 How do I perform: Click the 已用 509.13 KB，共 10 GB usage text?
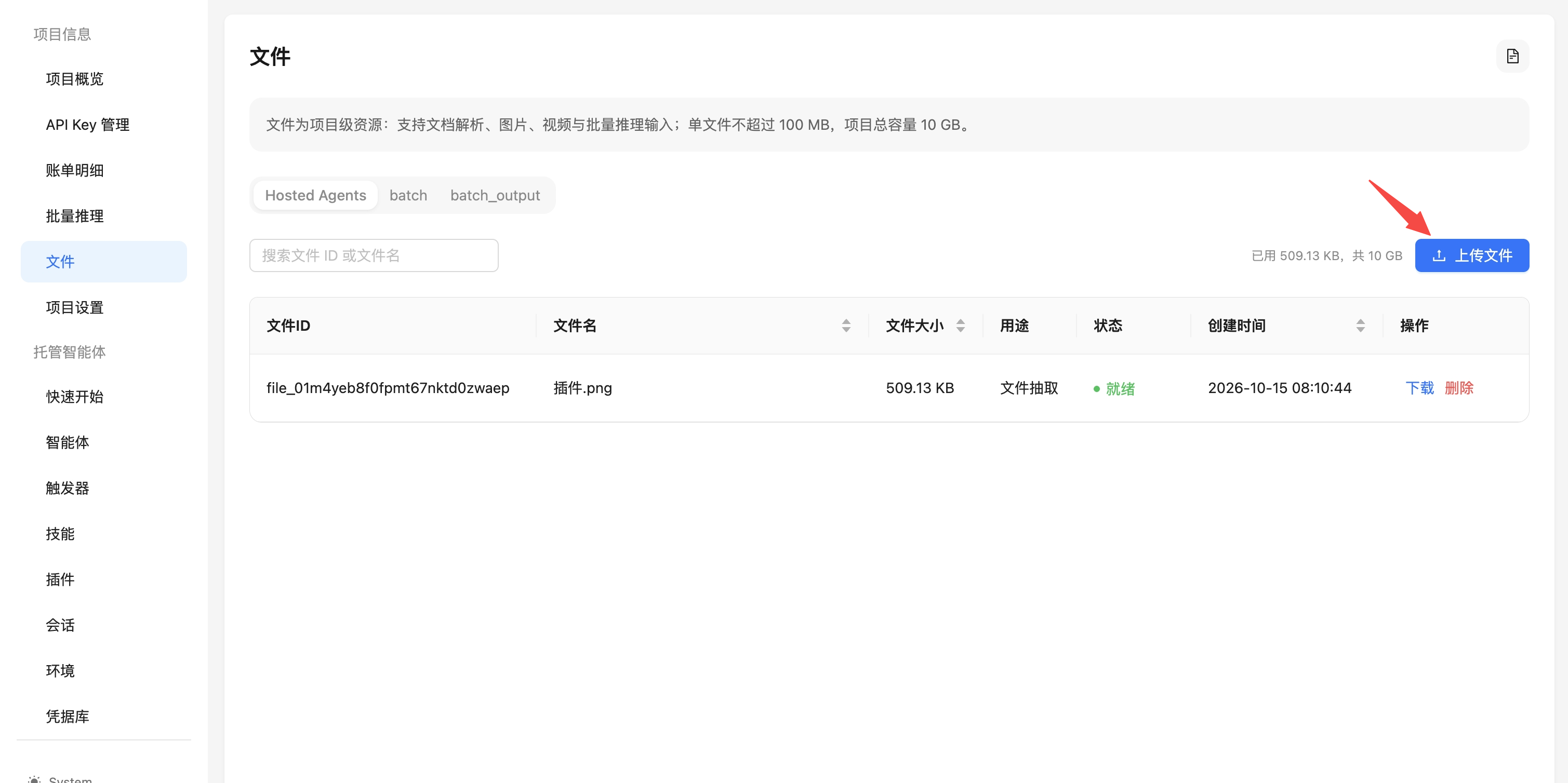[x=1326, y=255]
